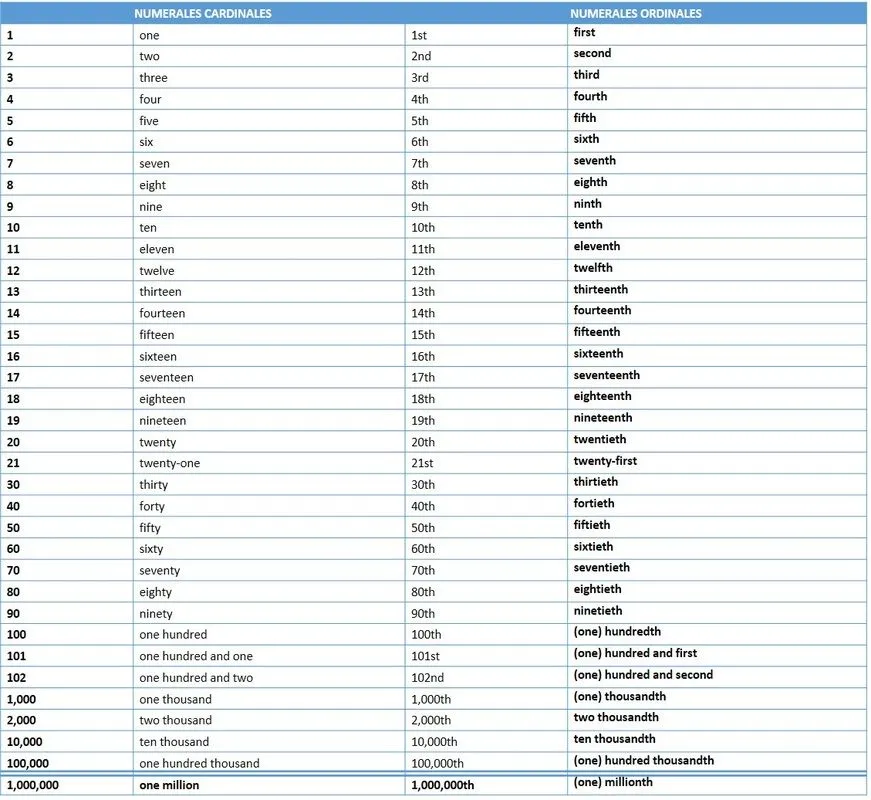Click '(one) hundredth'
871x800 pixels.
(618, 632)
